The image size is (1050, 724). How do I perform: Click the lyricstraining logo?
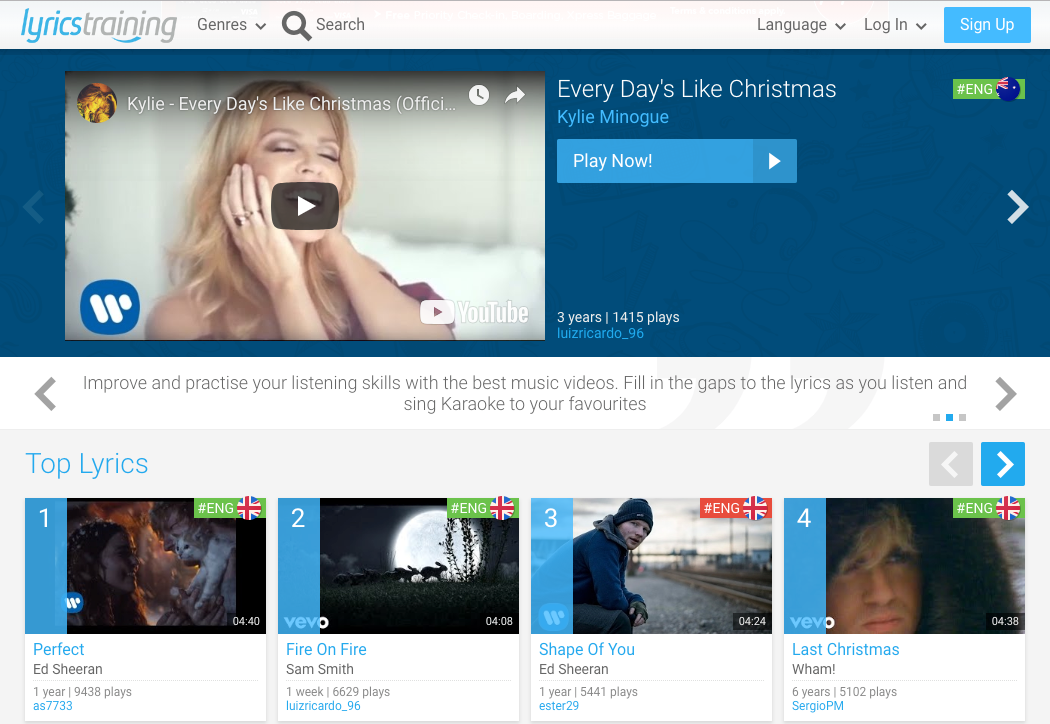[x=98, y=25]
